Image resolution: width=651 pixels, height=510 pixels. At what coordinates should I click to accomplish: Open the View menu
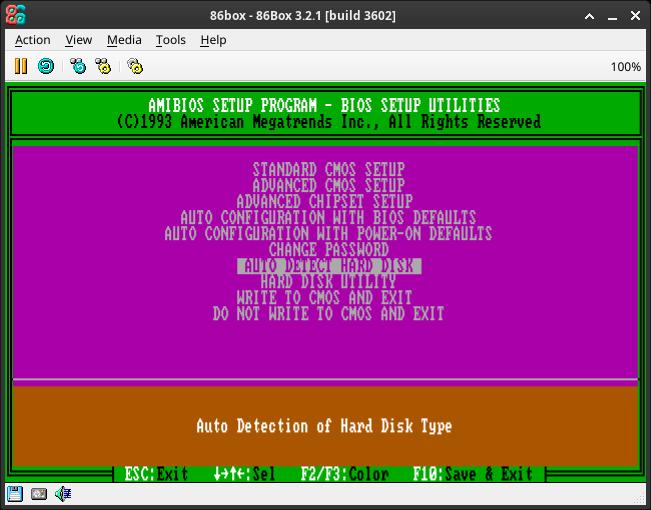78,40
